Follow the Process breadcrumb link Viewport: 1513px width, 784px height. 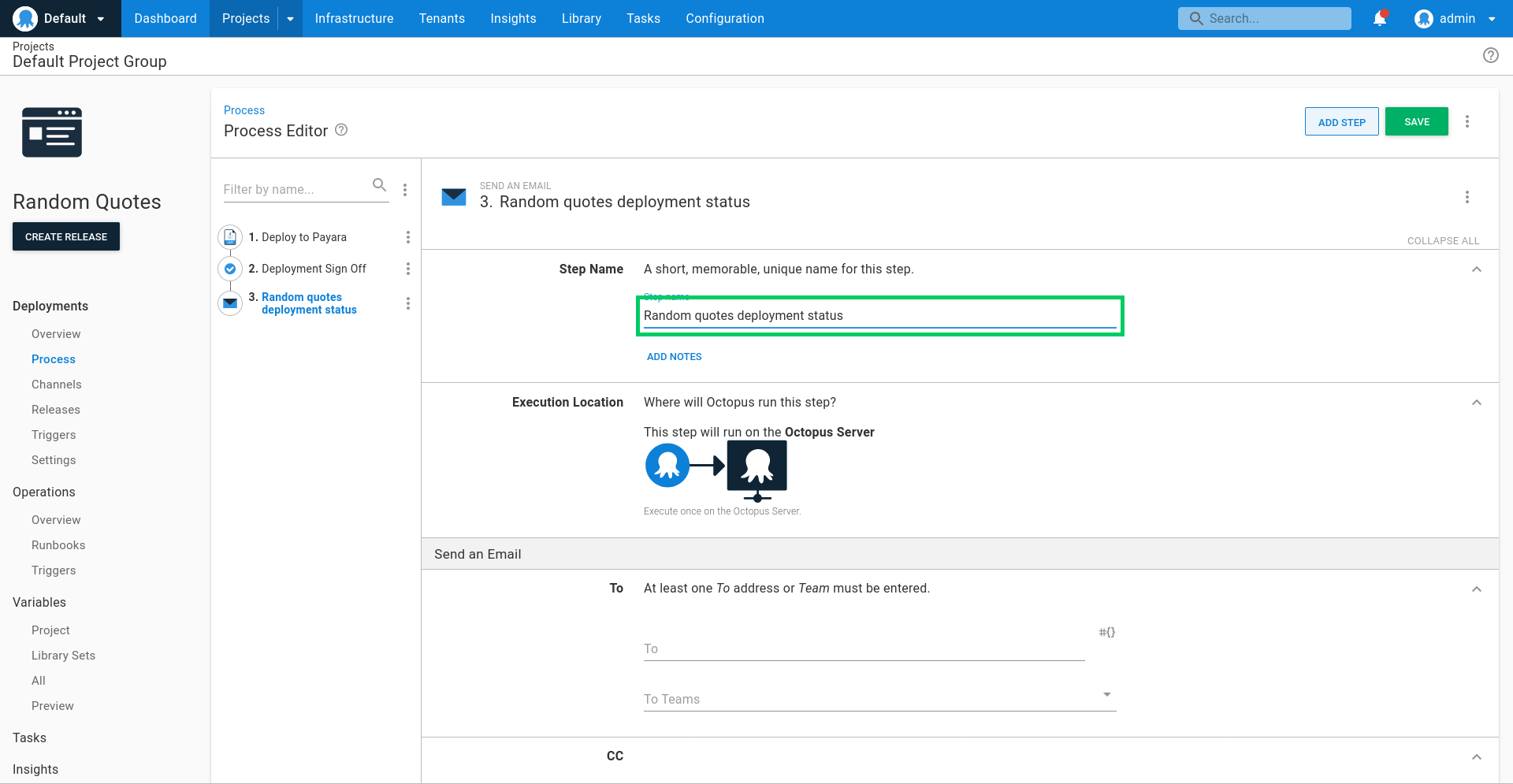[244, 110]
